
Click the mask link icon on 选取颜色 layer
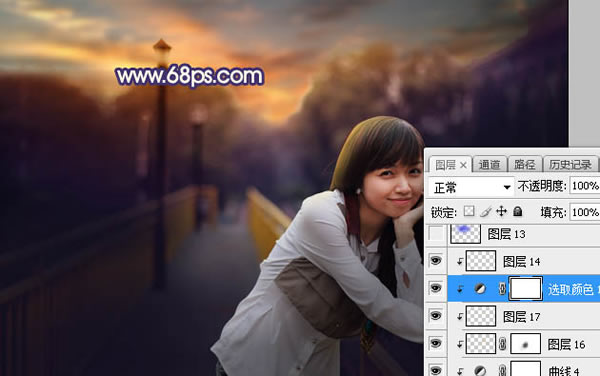(x=503, y=289)
